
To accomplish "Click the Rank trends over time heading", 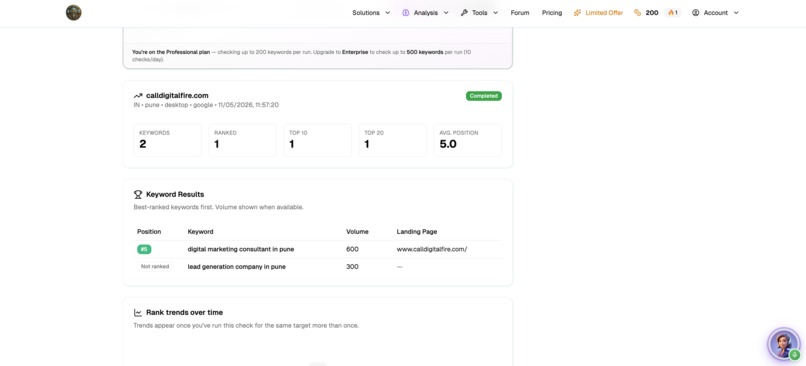I will 185,313.
